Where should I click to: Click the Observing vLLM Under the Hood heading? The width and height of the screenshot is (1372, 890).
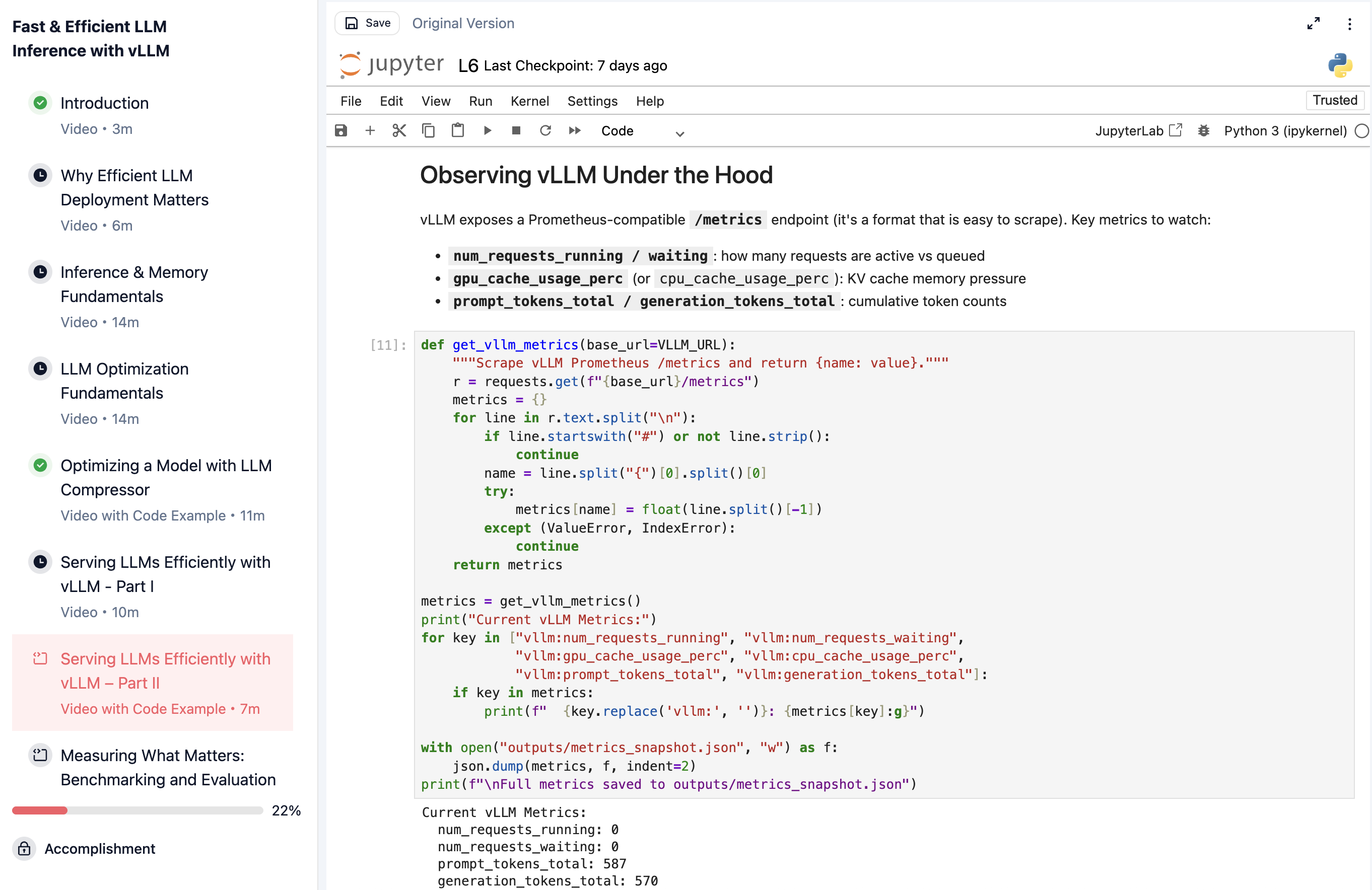(596, 175)
